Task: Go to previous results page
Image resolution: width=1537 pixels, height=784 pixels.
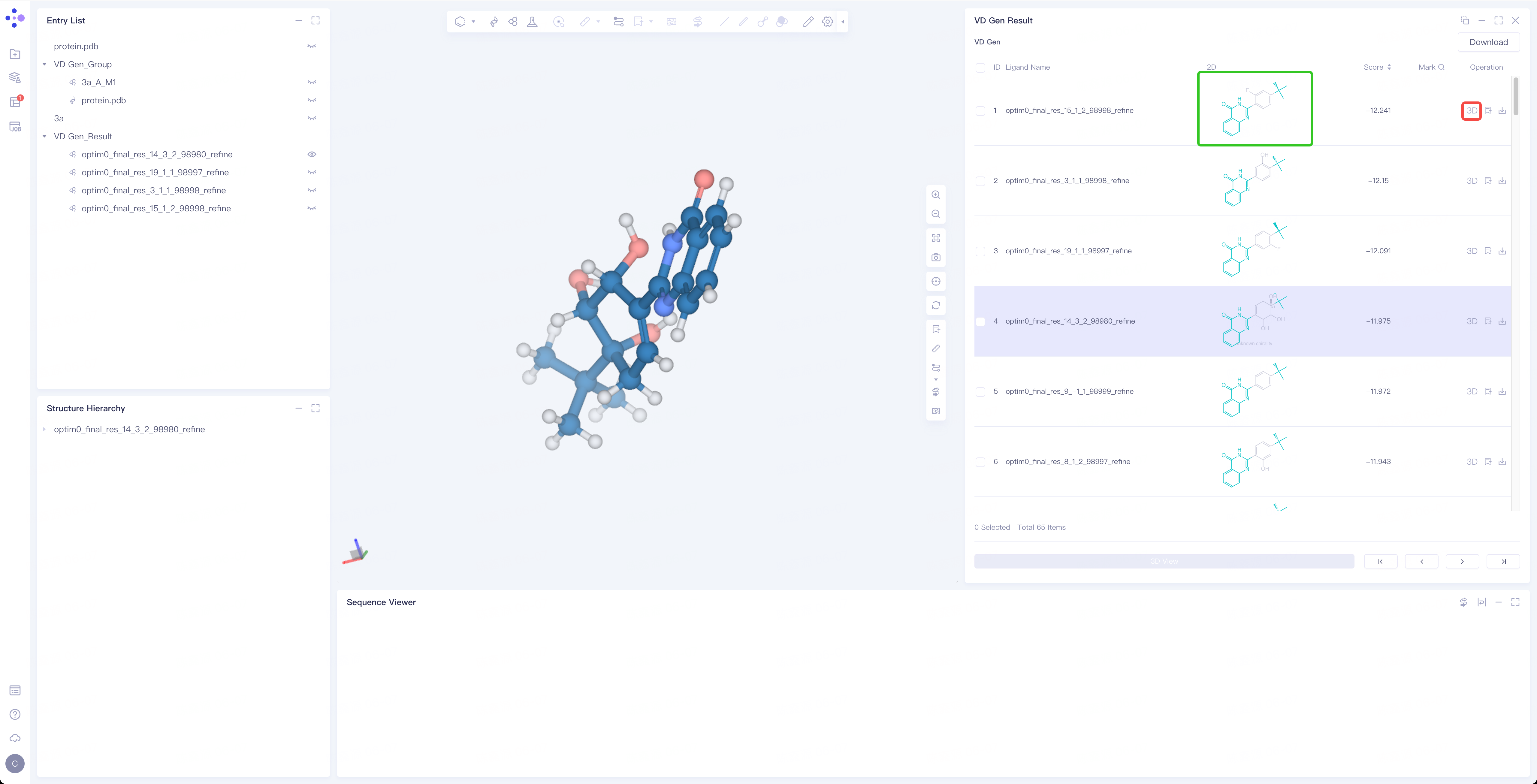Action: (x=1421, y=562)
